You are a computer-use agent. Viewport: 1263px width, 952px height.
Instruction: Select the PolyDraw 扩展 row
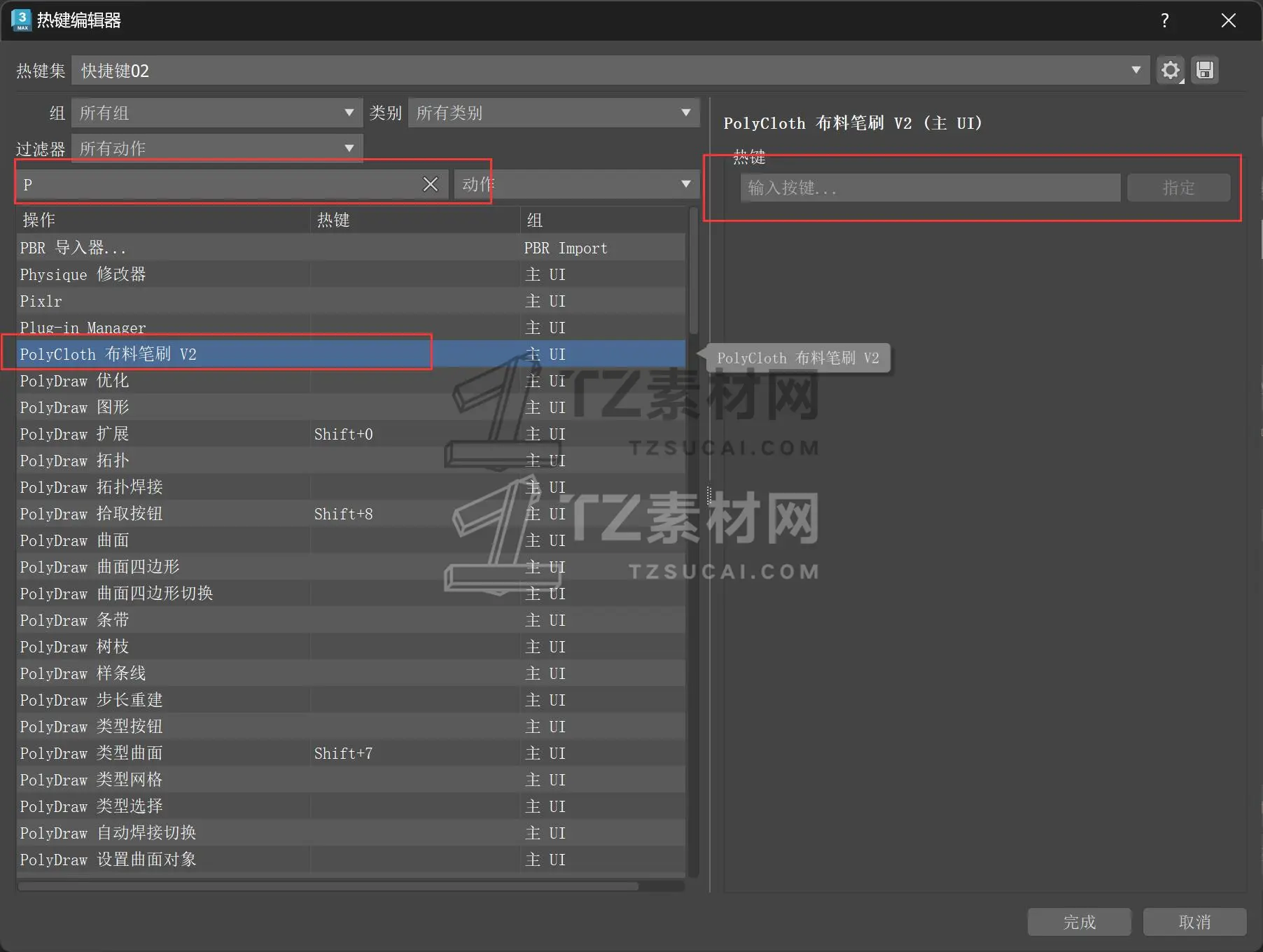click(351, 434)
